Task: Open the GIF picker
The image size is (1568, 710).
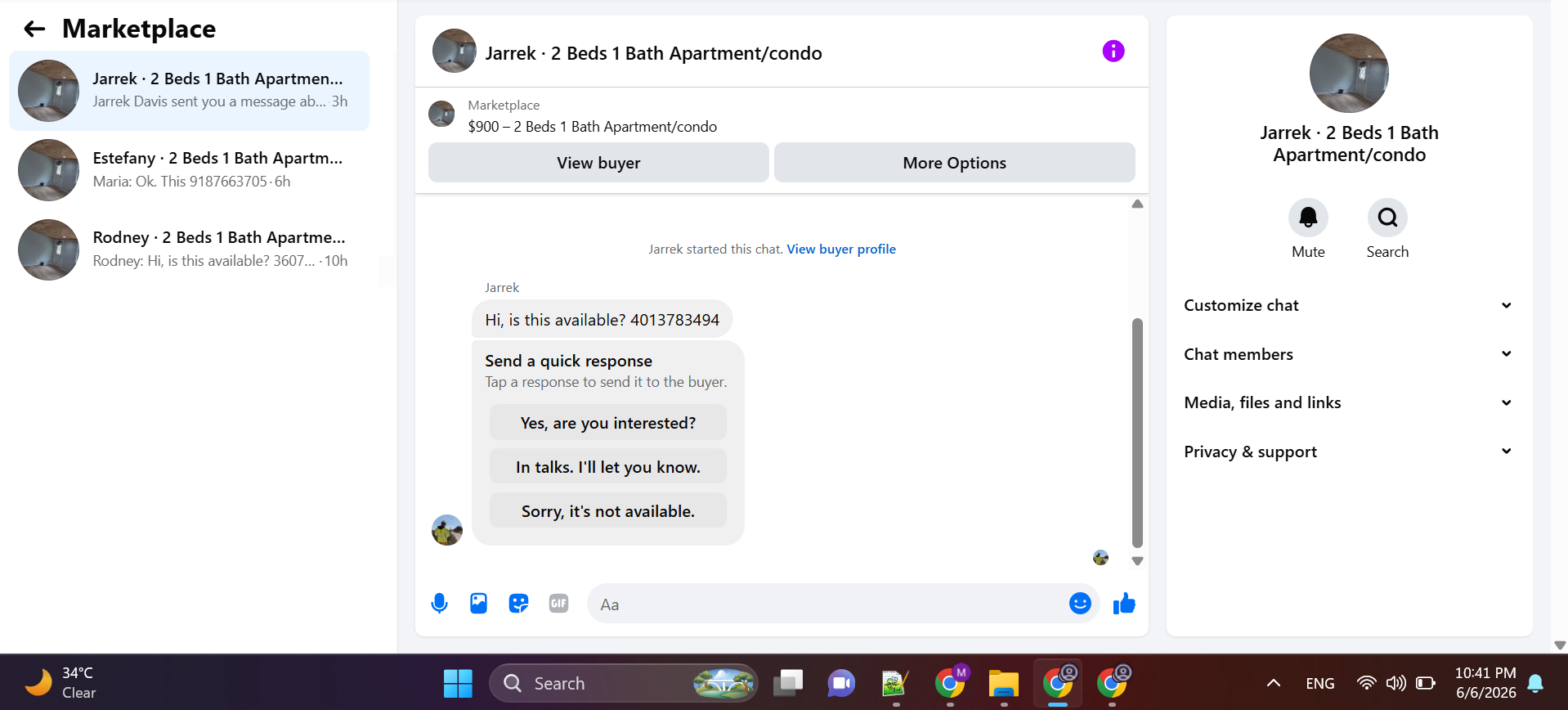Action: point(558,604)
